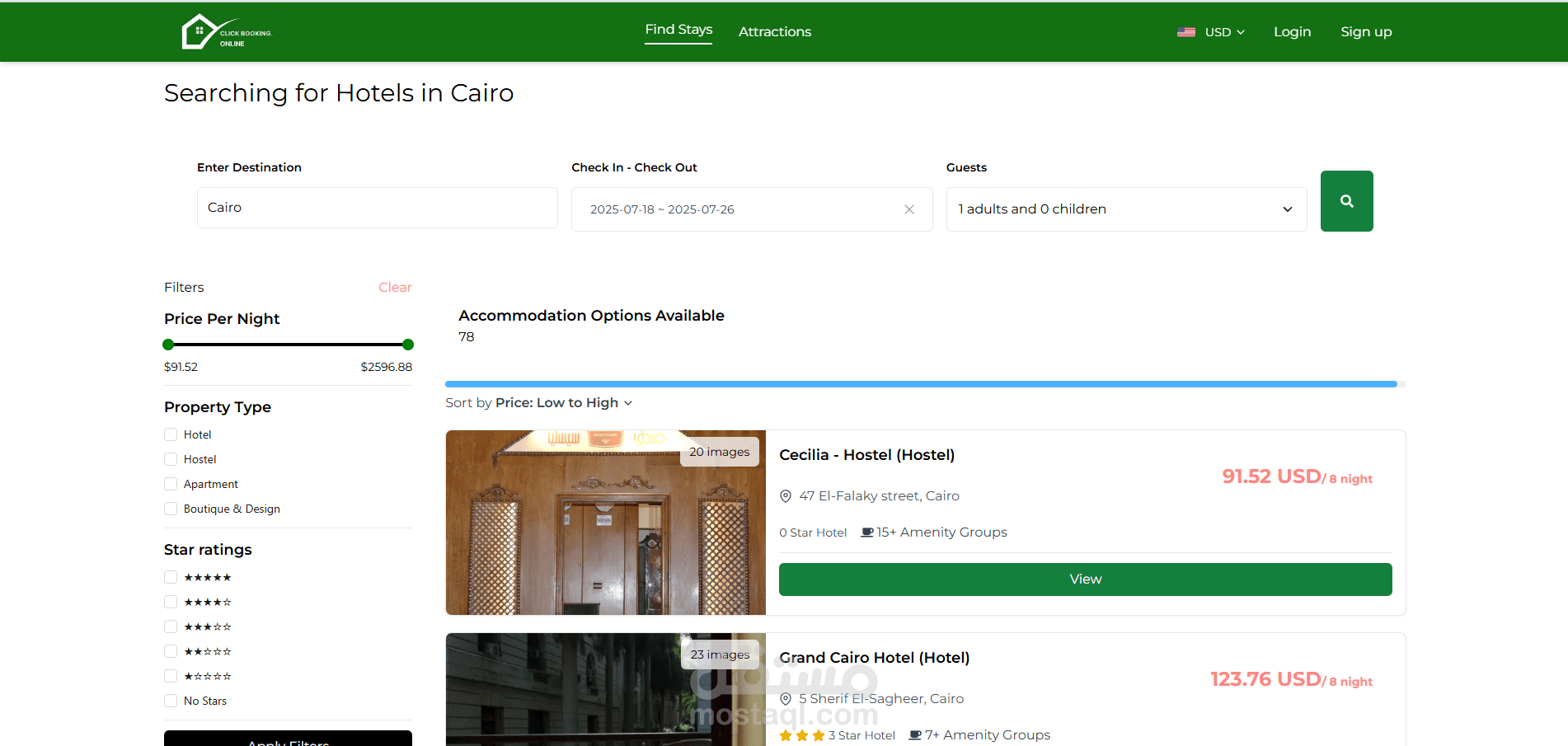
Task: Check the one-star rating filter
Action: [x=171, y=676]
